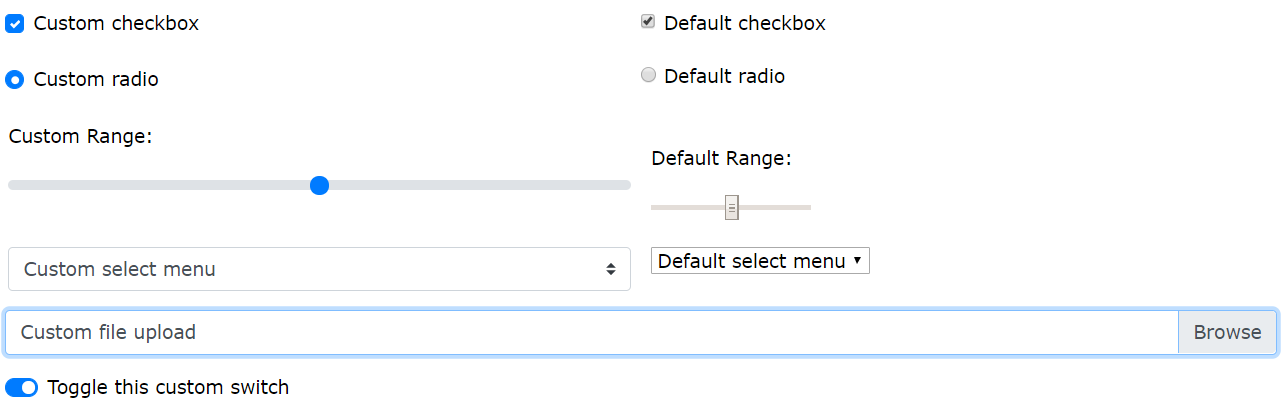
Task: Click the 'Default checkbox' label text
Action: [744, 23]
